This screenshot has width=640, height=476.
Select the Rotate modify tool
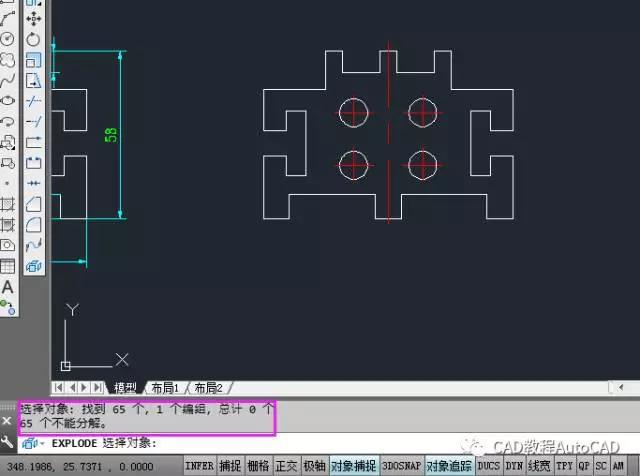(33, 39)
